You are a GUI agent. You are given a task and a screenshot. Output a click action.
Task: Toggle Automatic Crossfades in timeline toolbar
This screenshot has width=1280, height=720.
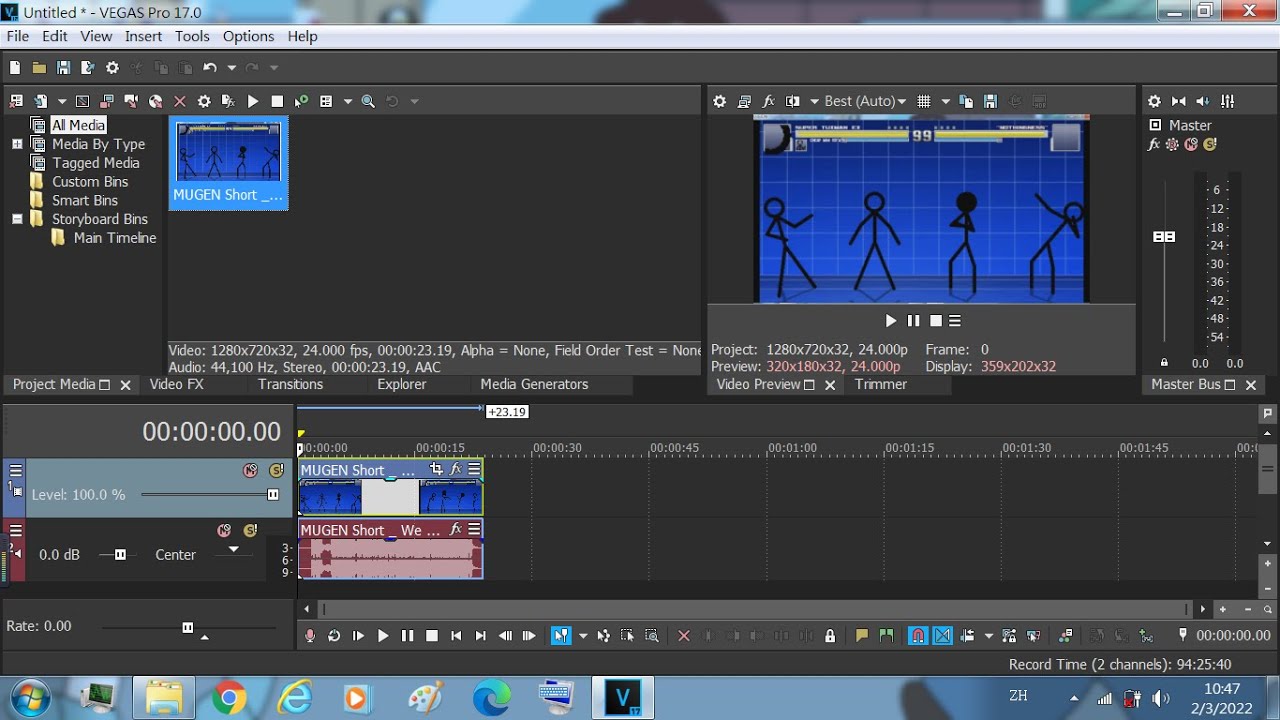pyautogui.click(x=942, y=635)
